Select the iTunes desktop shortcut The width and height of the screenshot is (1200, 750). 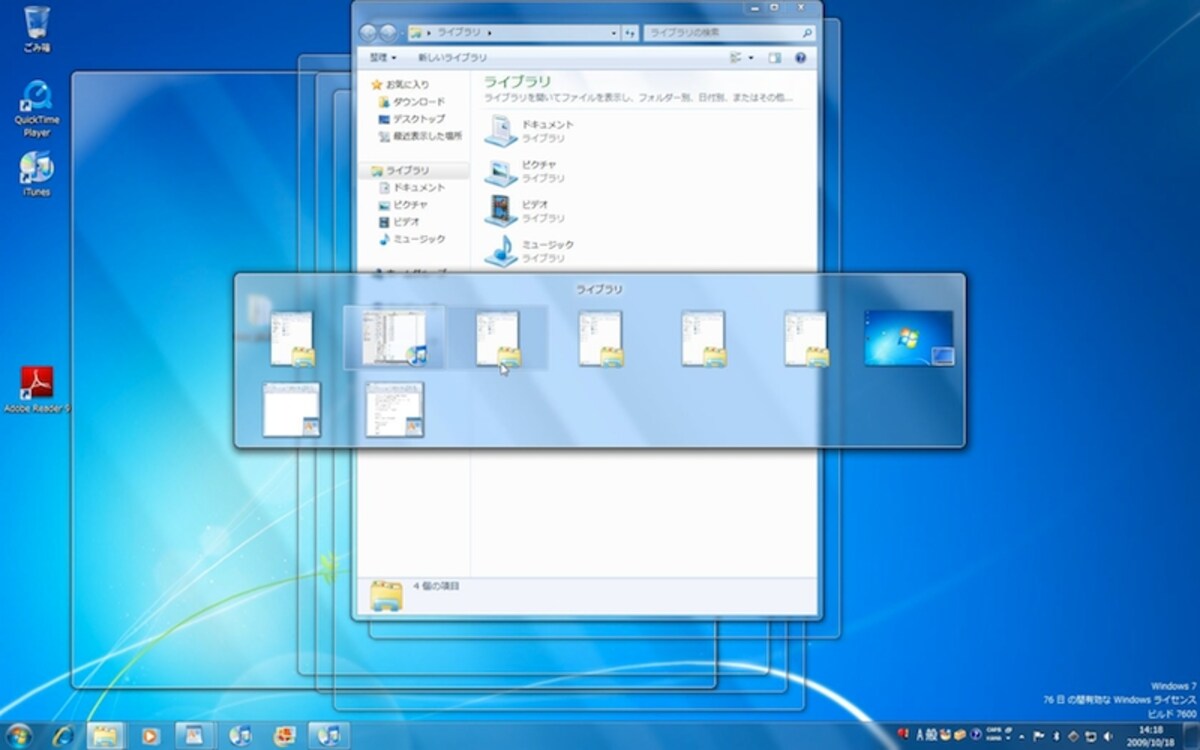(x=36, y=174)
